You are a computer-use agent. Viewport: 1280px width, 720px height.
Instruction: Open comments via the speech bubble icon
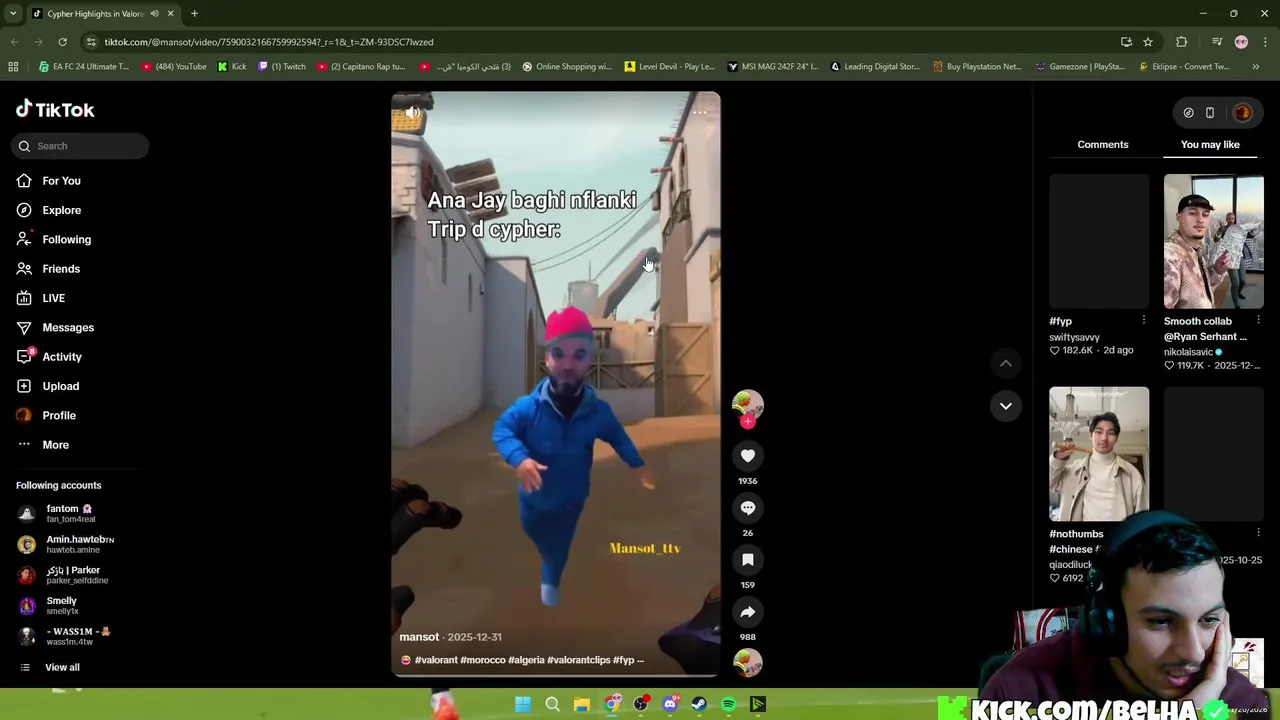click(748, 508)
